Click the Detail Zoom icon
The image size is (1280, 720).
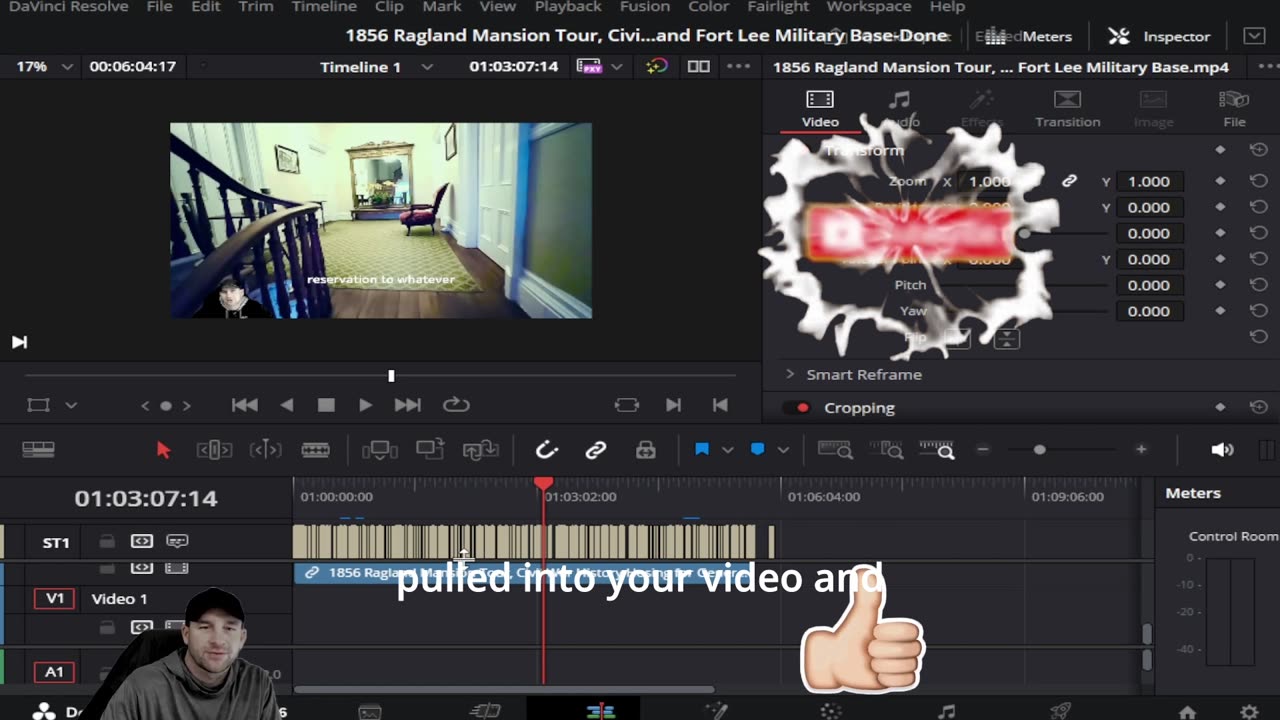[887, 450]
